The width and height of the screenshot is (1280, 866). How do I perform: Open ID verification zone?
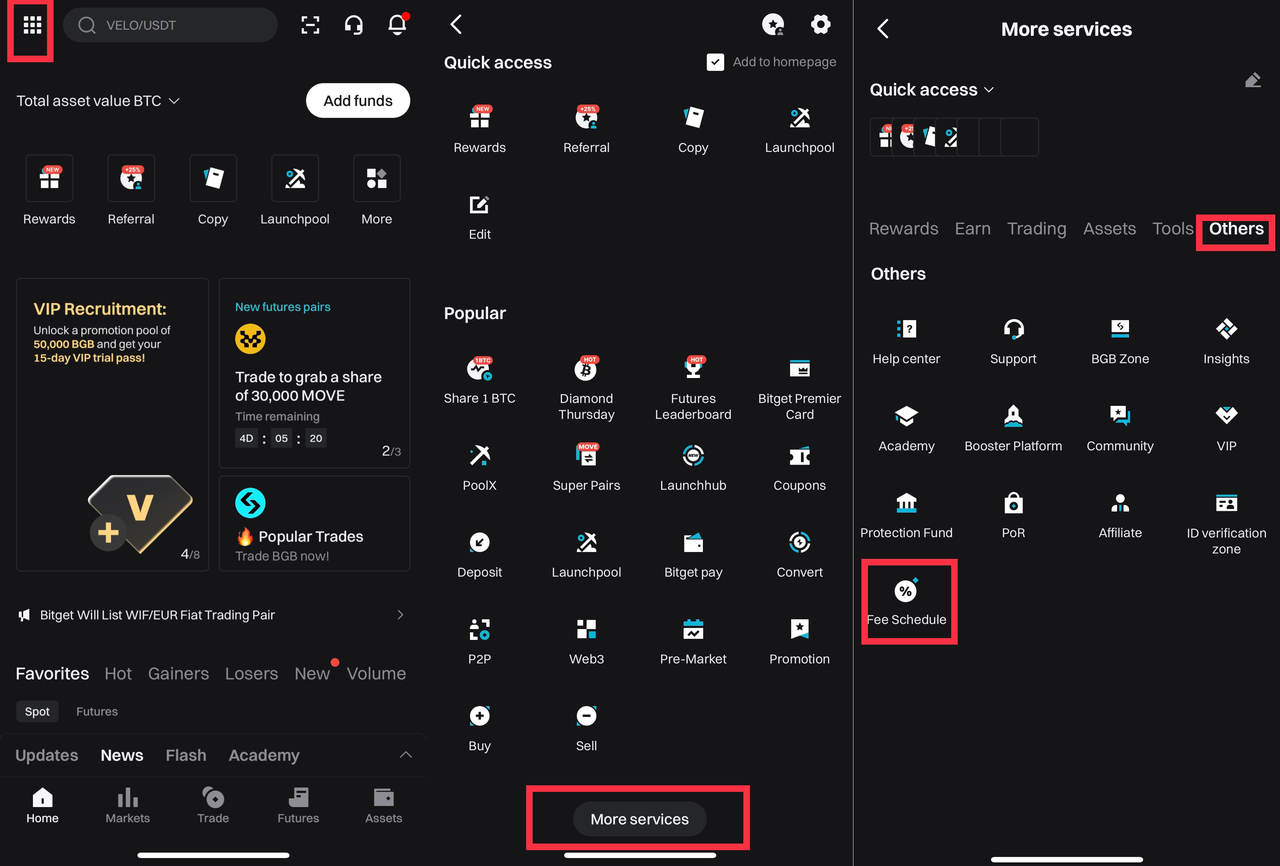pyautogui.click(x=1226, y=524)
